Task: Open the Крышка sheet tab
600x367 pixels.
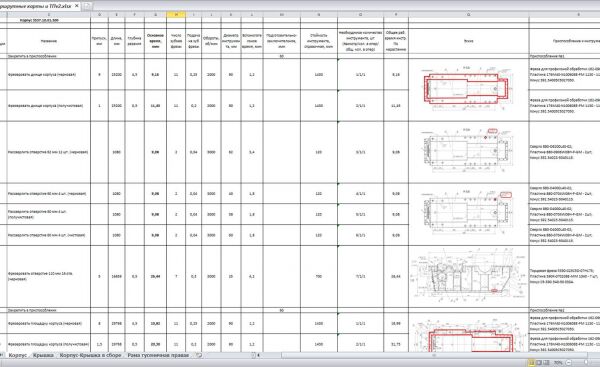Action: click(x=43, y=356)
